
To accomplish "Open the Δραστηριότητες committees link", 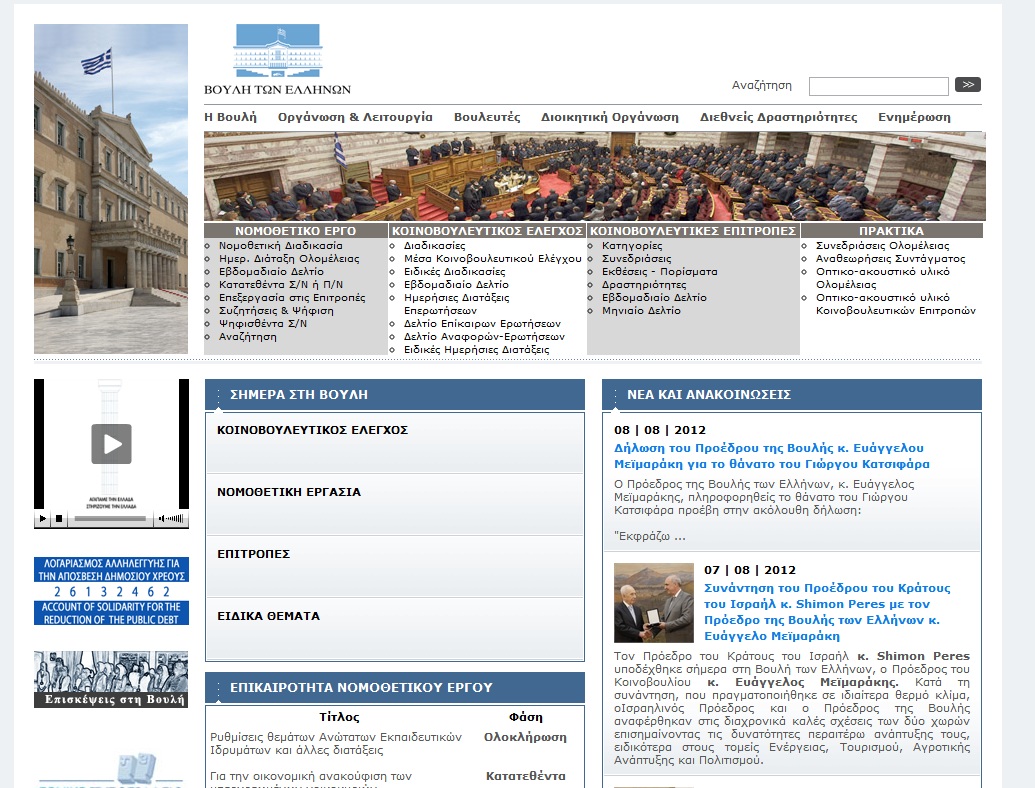I will (x=644, y=284).
